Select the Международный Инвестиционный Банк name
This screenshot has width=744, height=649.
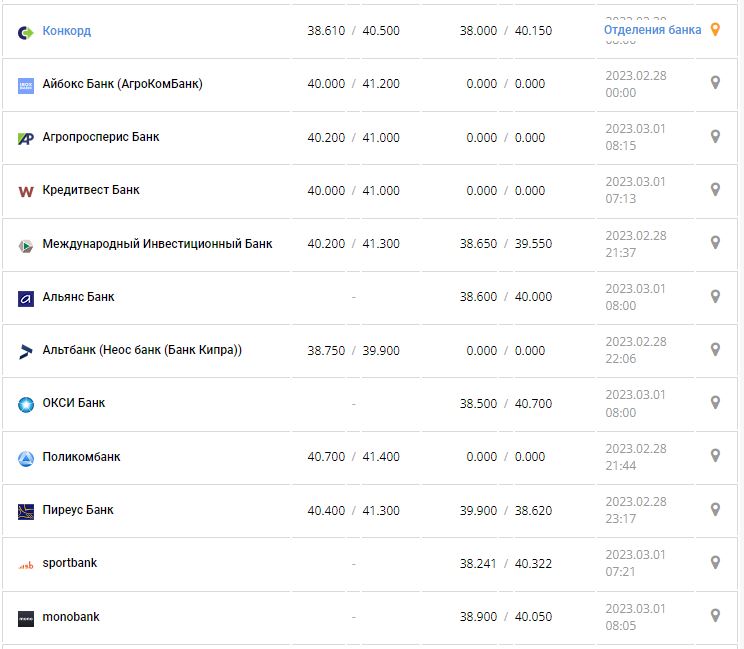click(157, 244)
